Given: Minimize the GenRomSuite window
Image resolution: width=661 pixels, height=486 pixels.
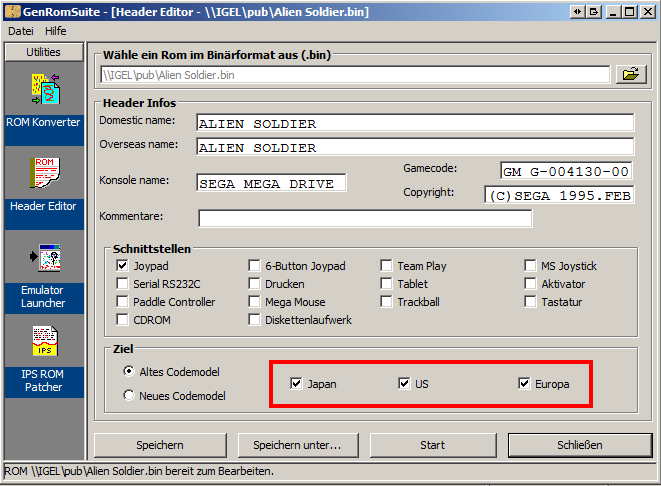Looking at the screenshot, I should (x=613, y=11).
